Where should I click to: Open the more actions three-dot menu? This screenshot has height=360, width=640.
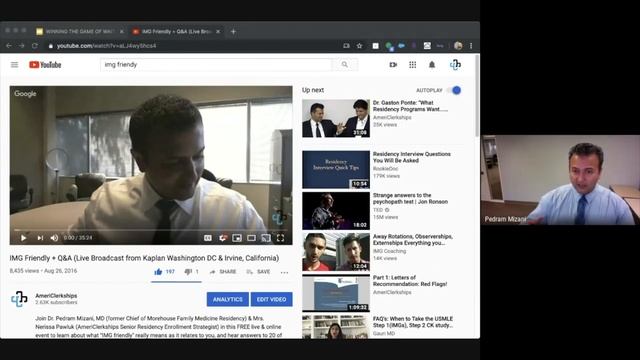pos(284,272)
